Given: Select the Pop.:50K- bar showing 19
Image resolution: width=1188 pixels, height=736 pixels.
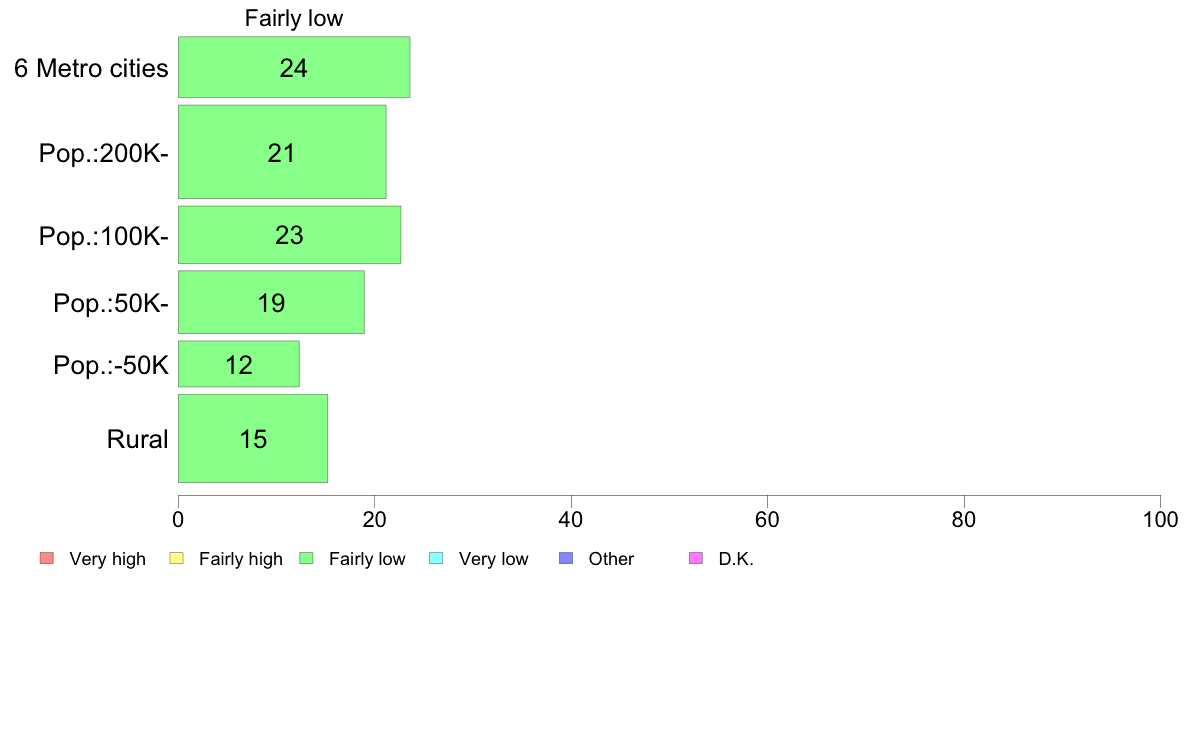Looking at the screenshot, I should (271, 302).
